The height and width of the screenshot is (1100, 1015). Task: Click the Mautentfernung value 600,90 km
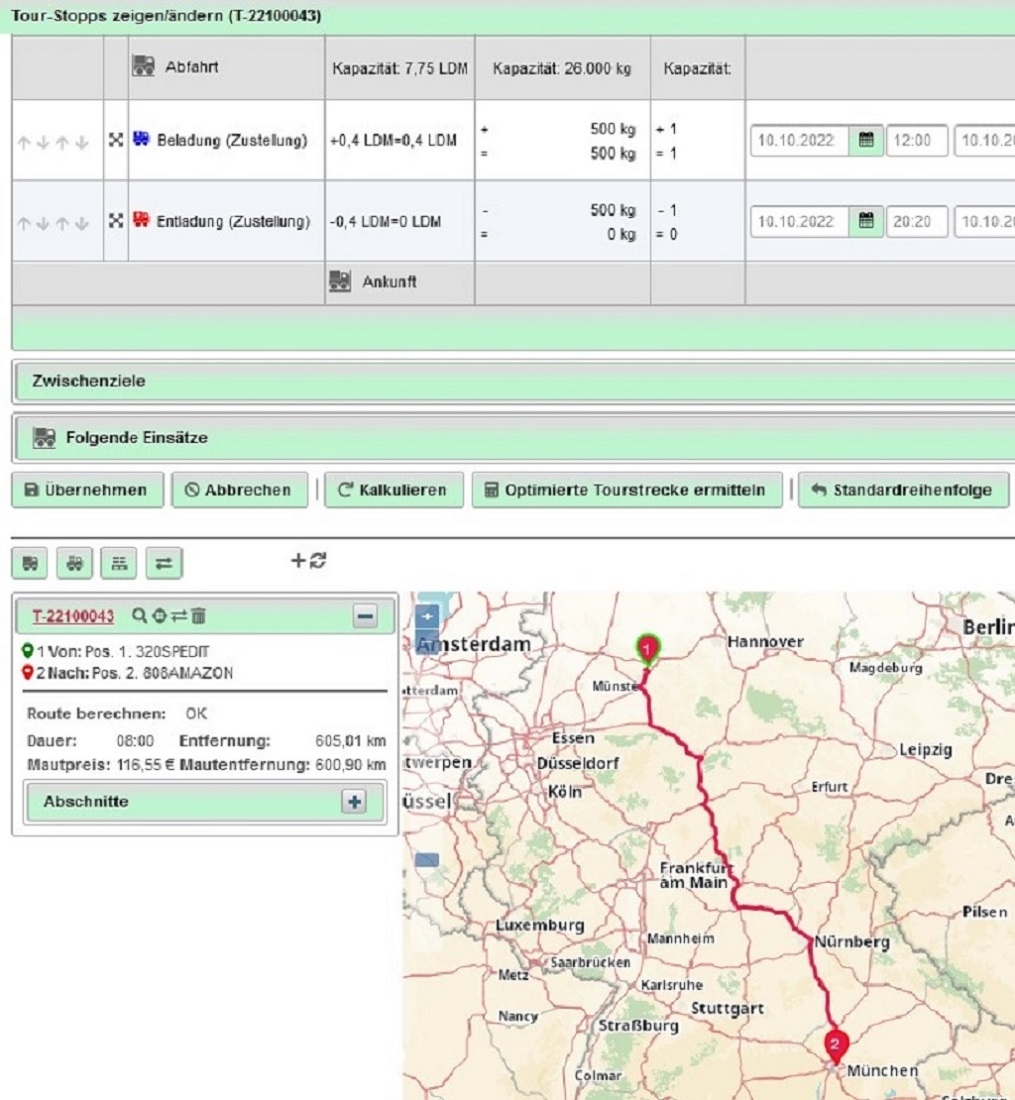350,765
